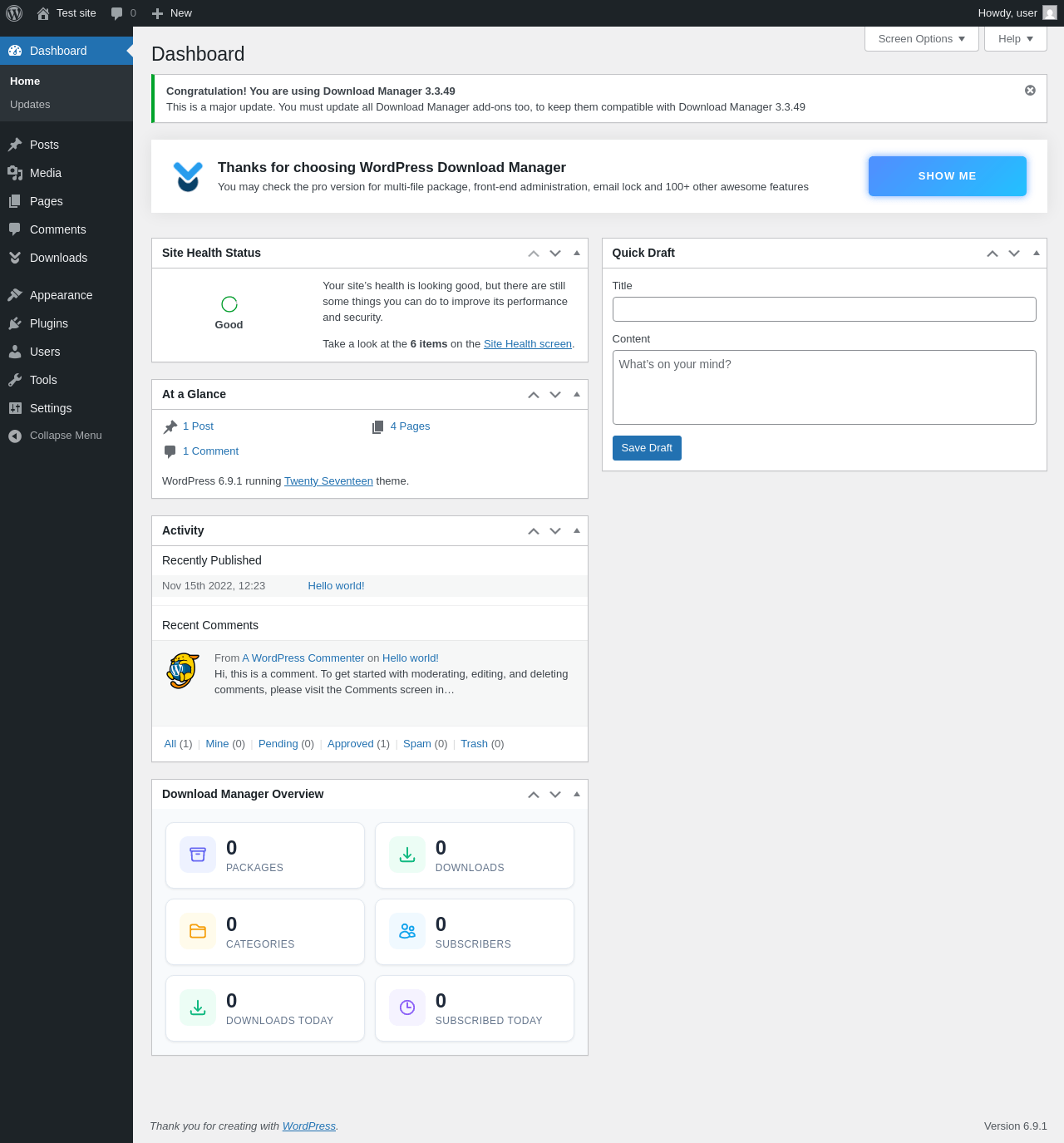
Task: Move Site Health Status widget down
Action: (555, 254)
